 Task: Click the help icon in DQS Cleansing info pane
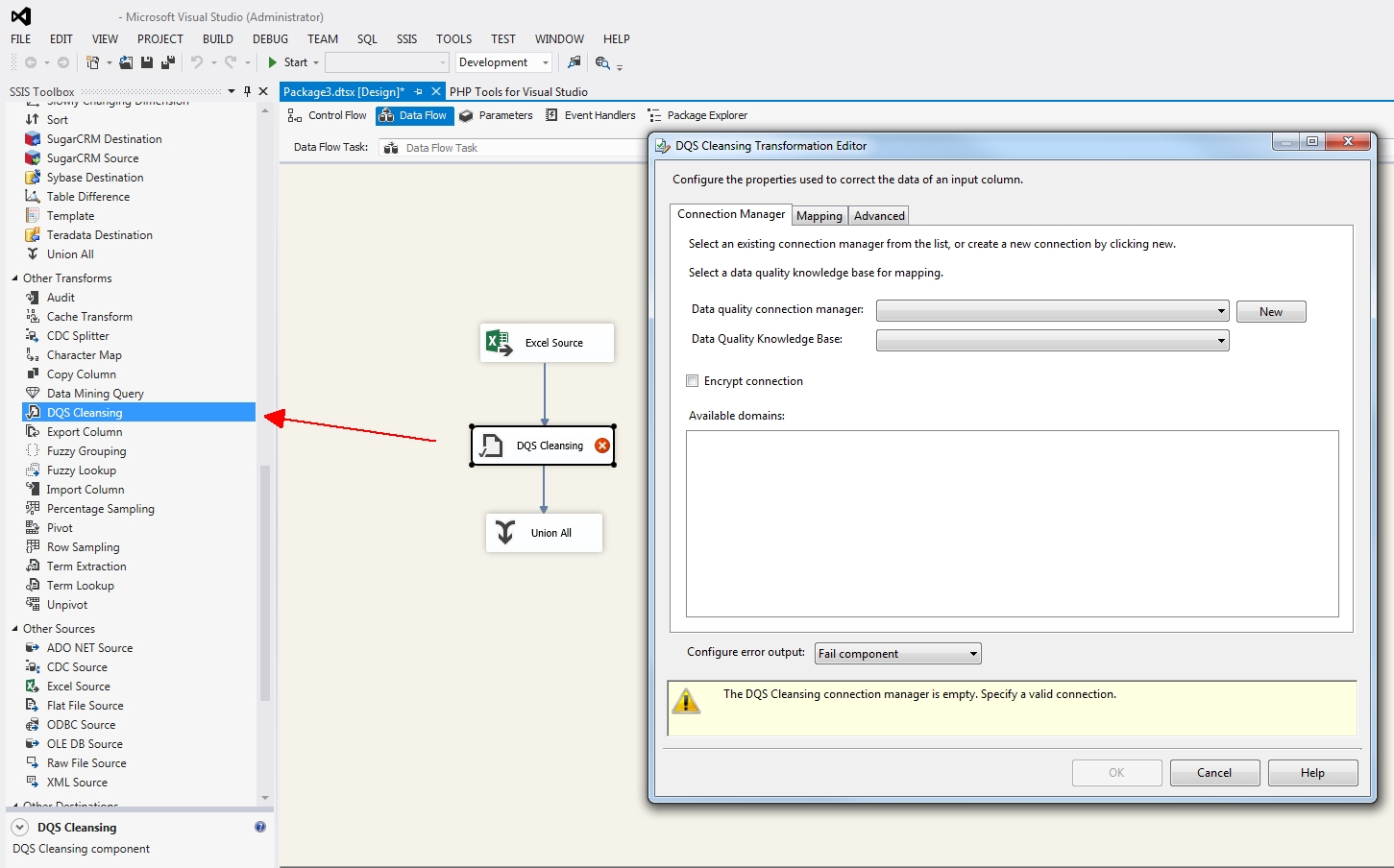pyautogui.click(x=259, y=827)
